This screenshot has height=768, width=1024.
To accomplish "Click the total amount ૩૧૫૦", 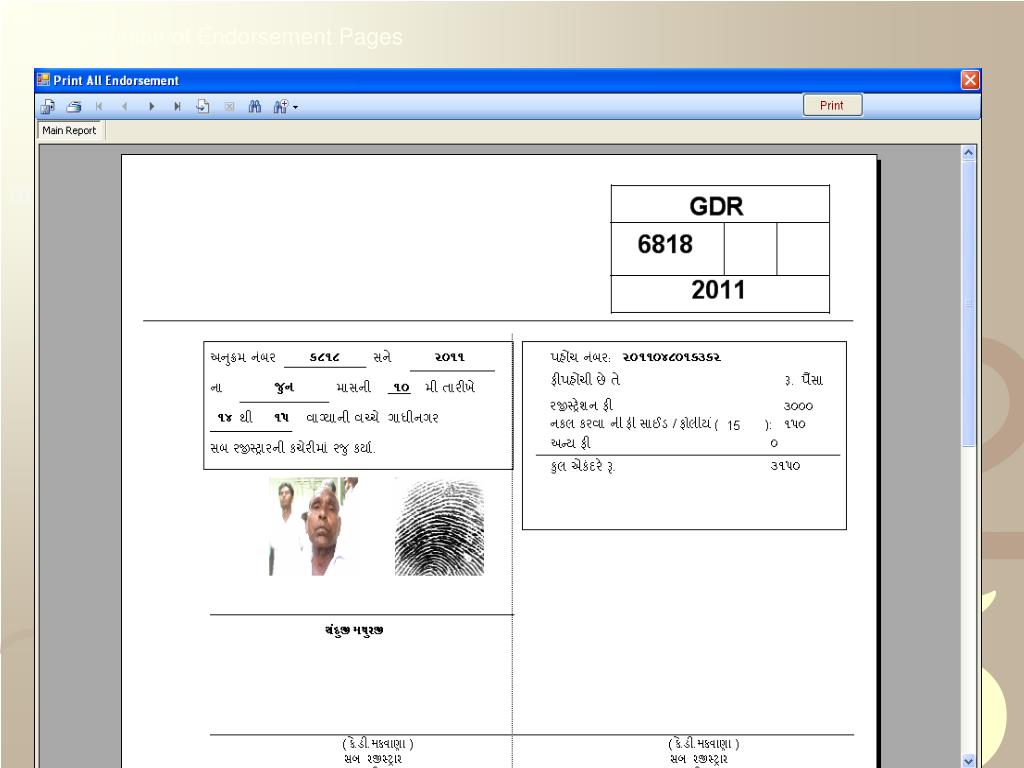I will (785, 466).
